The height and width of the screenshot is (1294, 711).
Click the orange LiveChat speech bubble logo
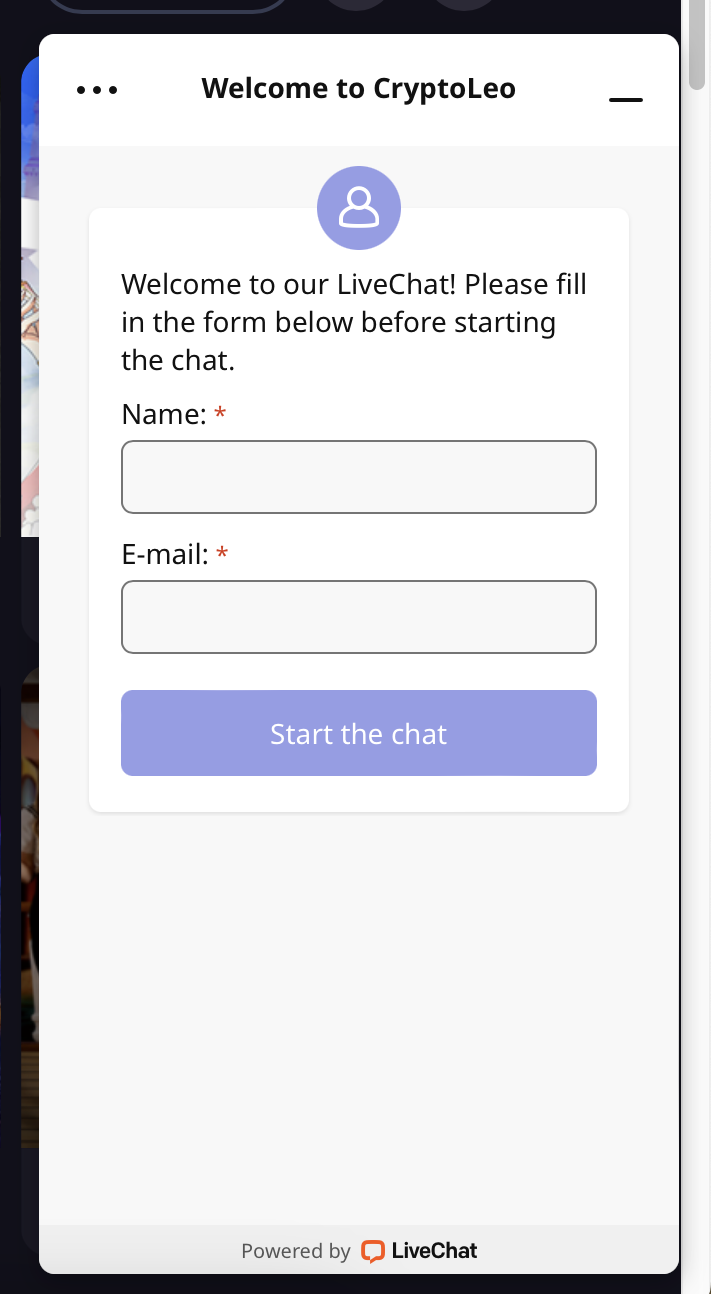[372, 1250]
